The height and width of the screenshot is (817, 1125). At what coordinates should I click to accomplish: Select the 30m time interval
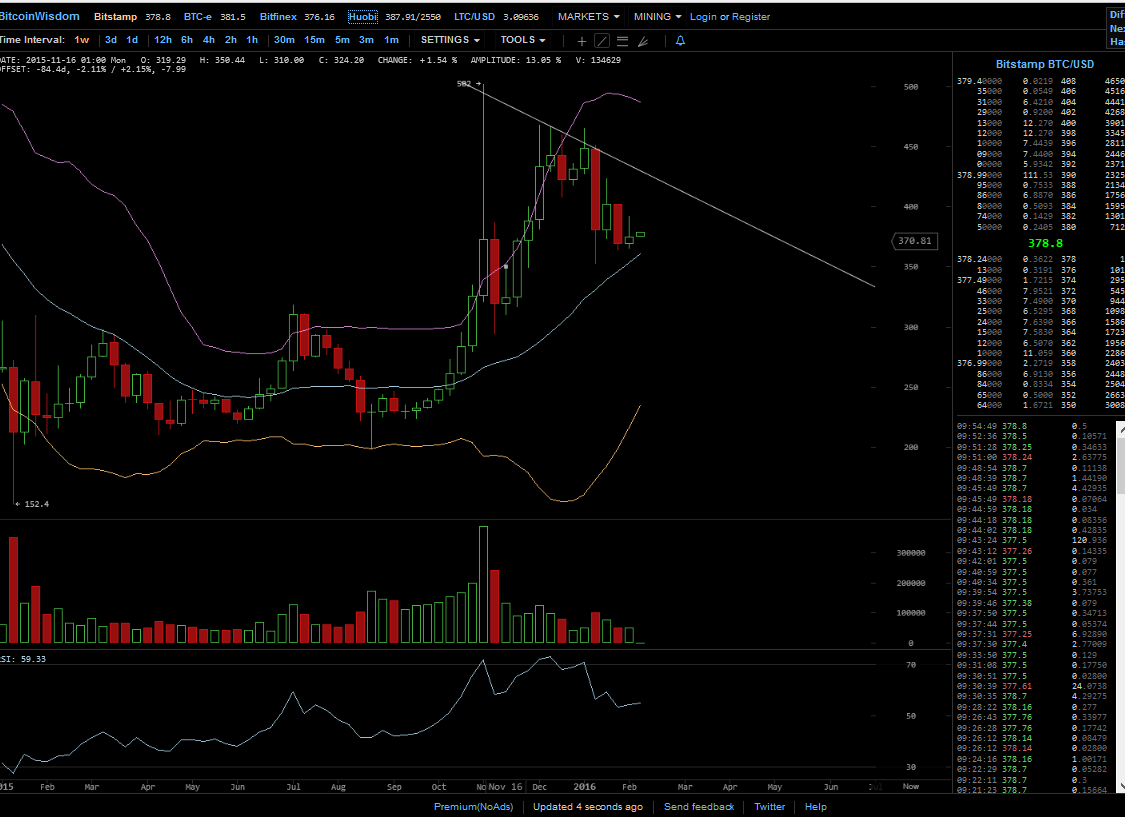click(x=284, y=40)
